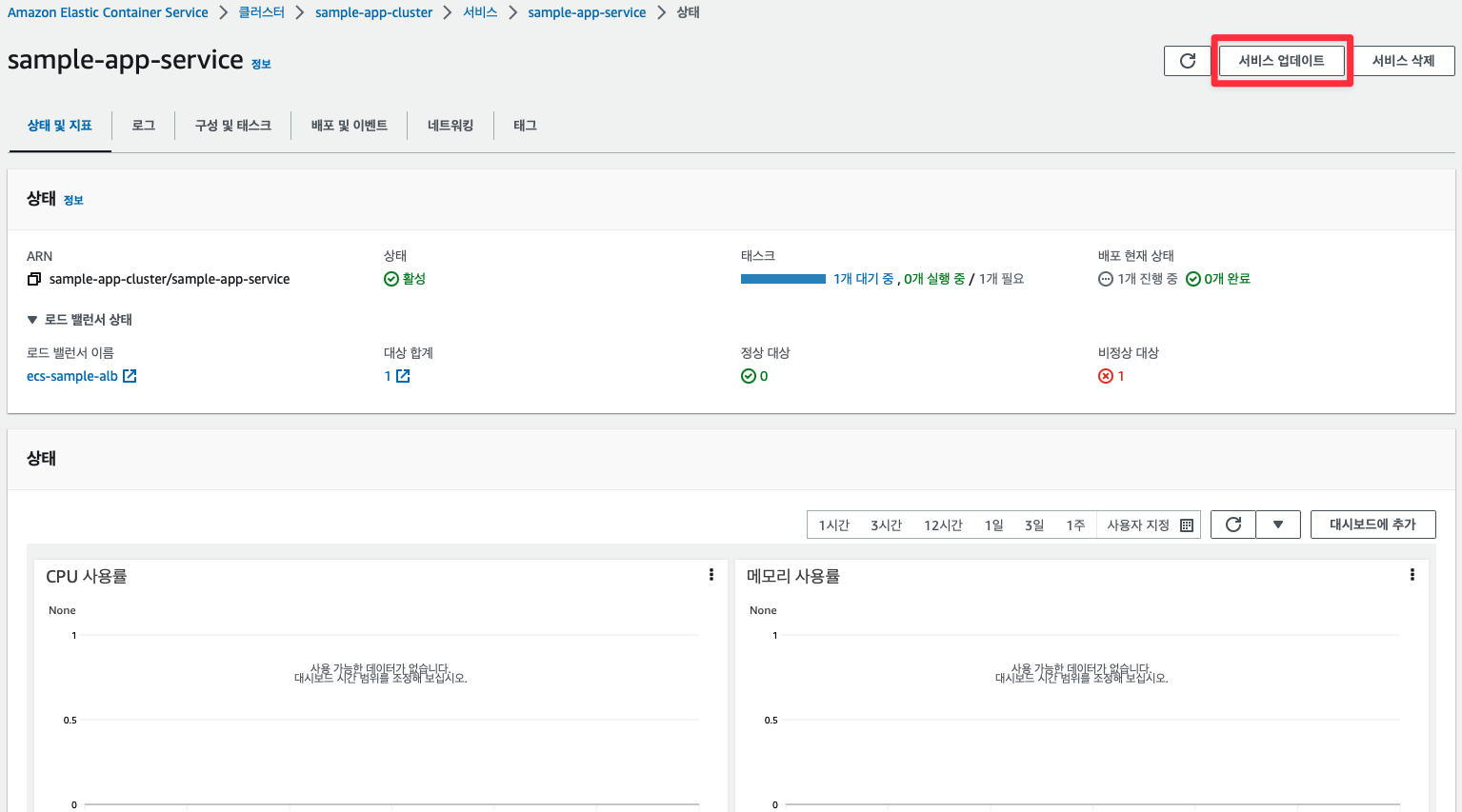Refresh the metrics dashboard with the reload icon
Viewport: 1462px width, 812px height.
point(1233,525)
